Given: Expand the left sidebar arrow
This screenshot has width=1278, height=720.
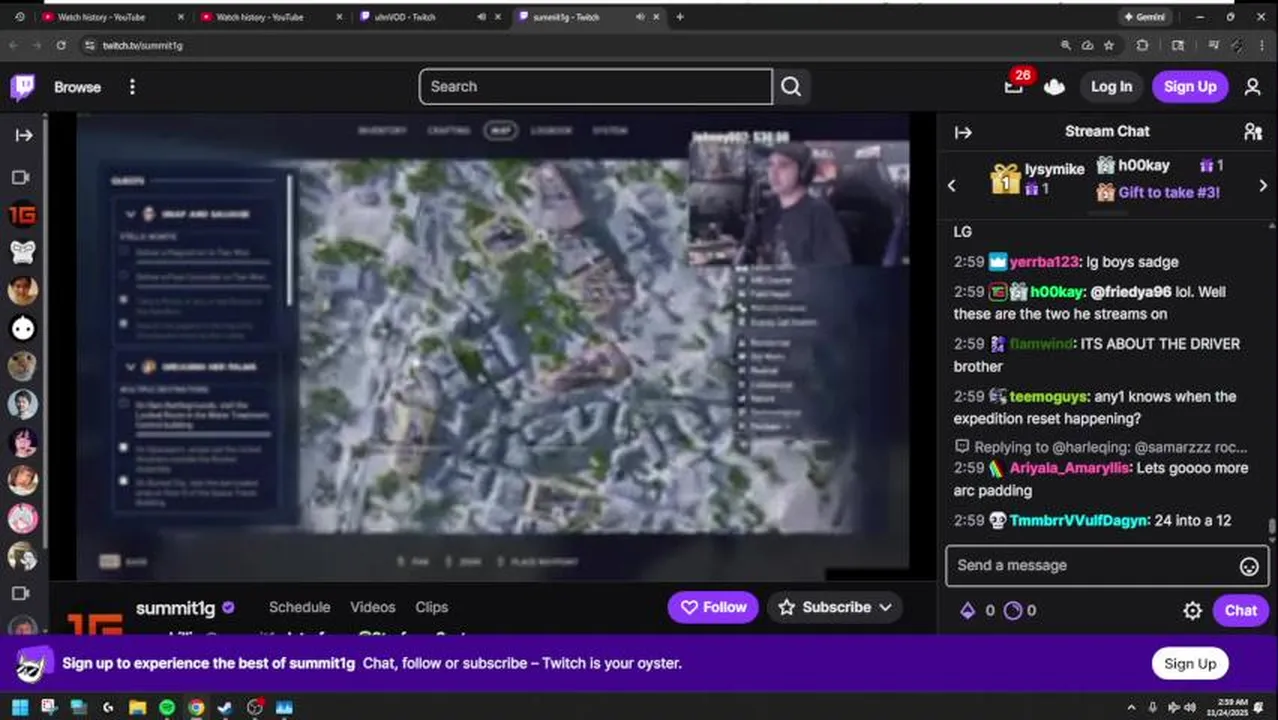Looking at the screenshot, I should pos(23,135).
